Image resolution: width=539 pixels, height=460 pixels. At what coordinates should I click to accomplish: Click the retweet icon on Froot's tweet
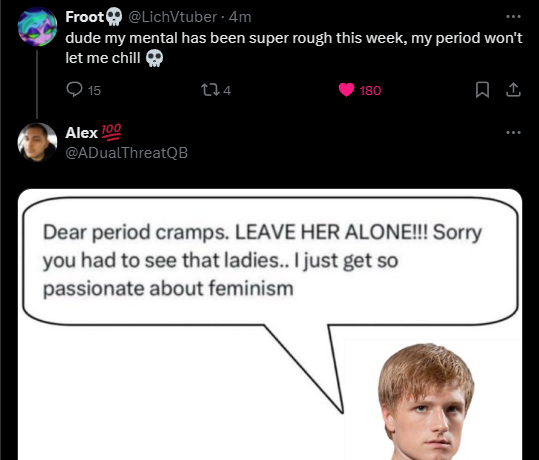click(x=210, y=90)
